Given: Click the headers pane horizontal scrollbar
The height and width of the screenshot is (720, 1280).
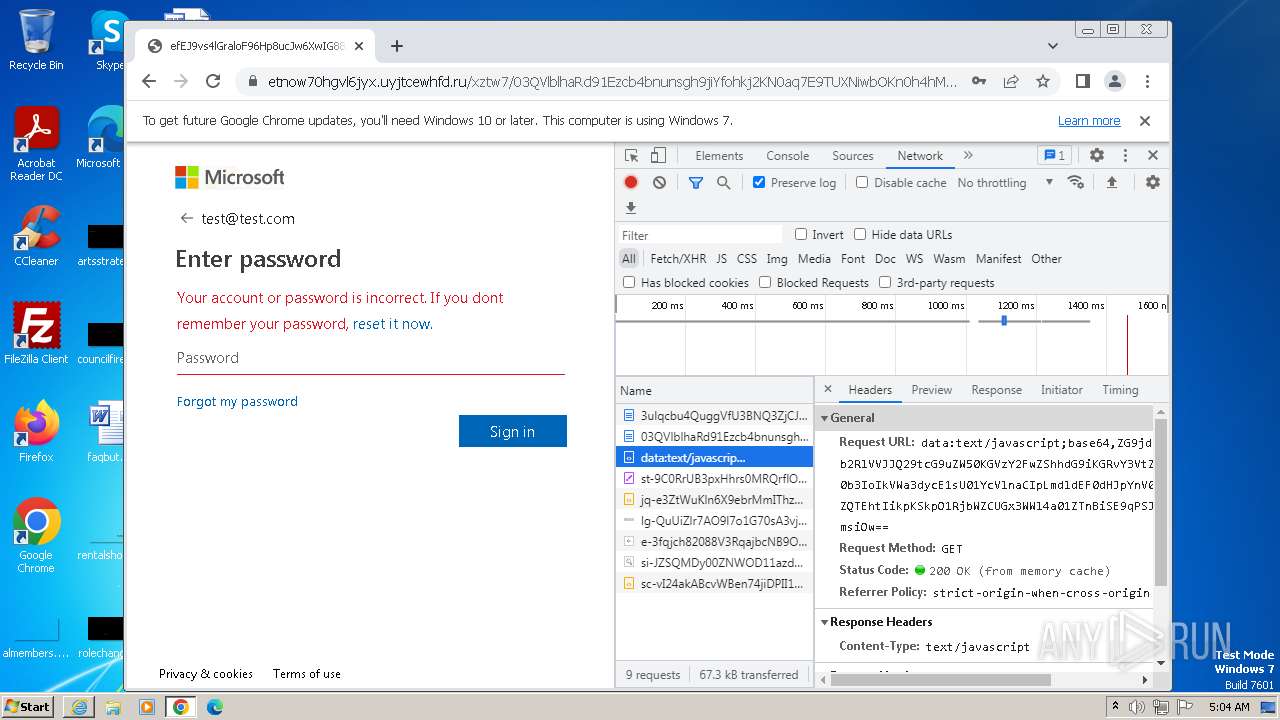Looking at the screenshot, I should click(x=940, y=680).
